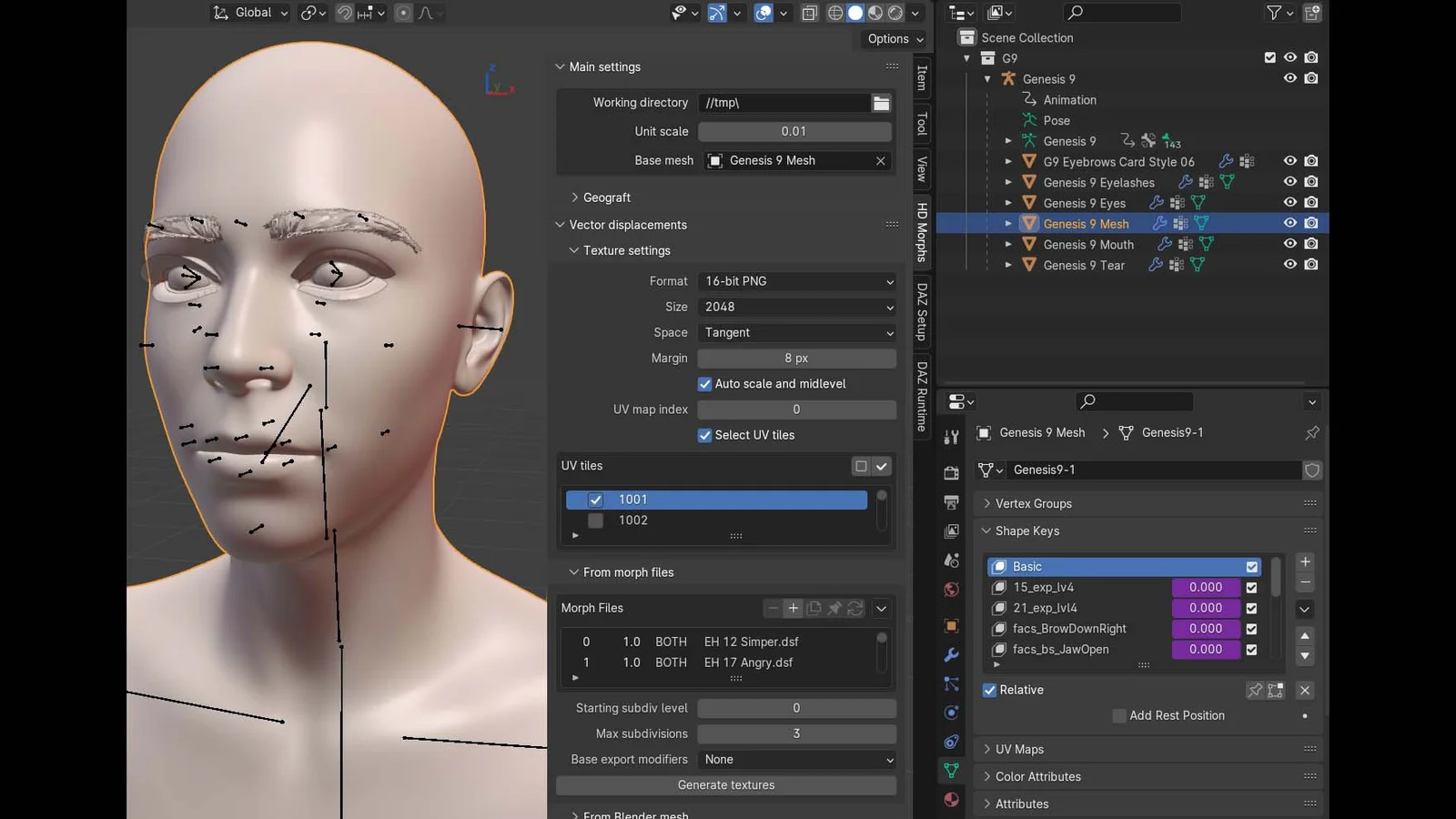The height and width of the screenshot is (819, 1456).
Task: Toggle Auto scale and midlevel checkbox
Action: [x=705, y=383]
